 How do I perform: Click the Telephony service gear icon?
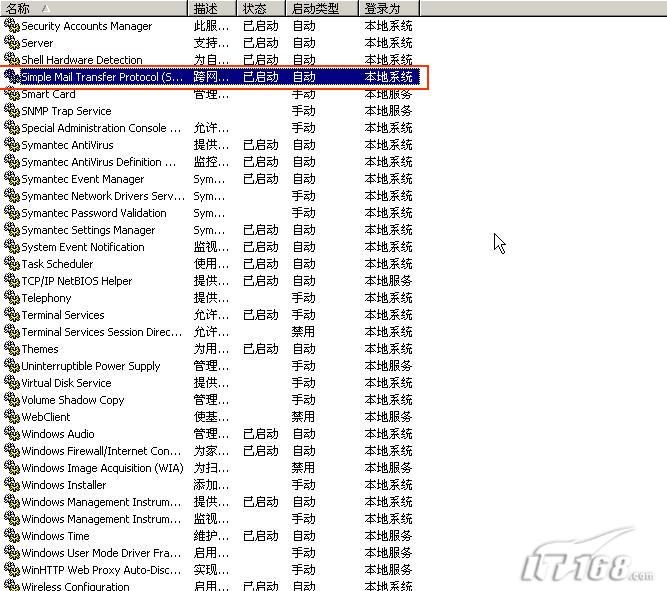pyautogui.click(x=12, y=298)
